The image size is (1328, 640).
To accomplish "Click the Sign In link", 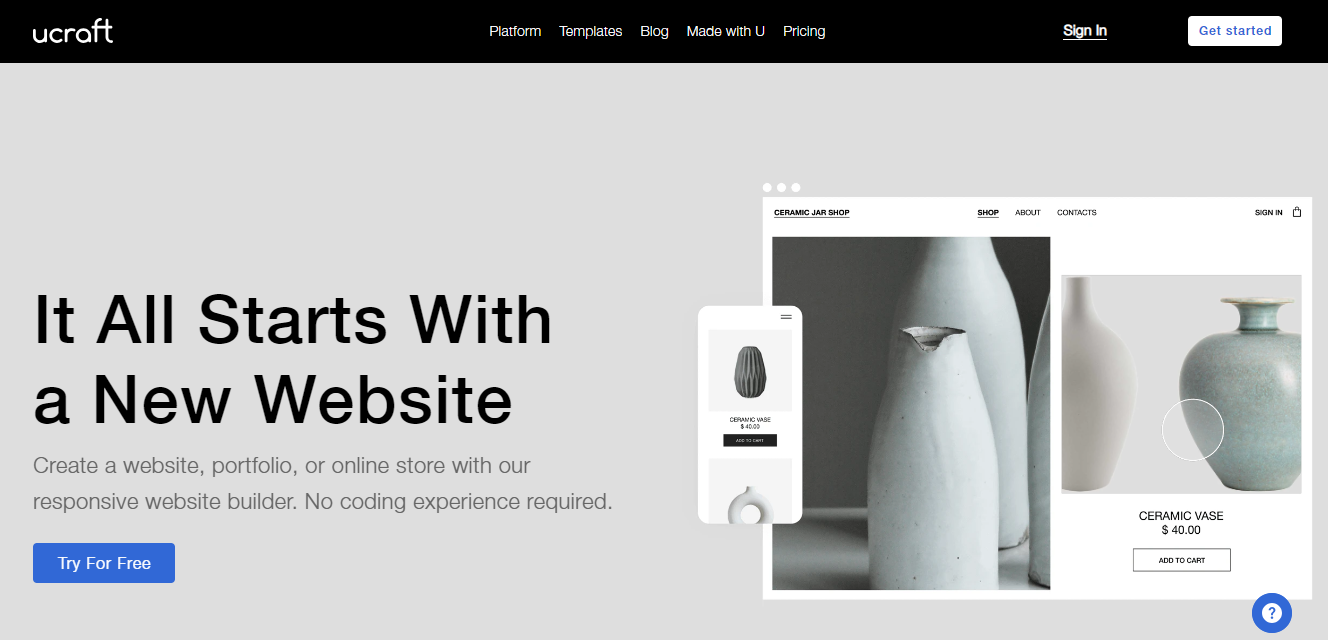I will (x=1085, y=31).
